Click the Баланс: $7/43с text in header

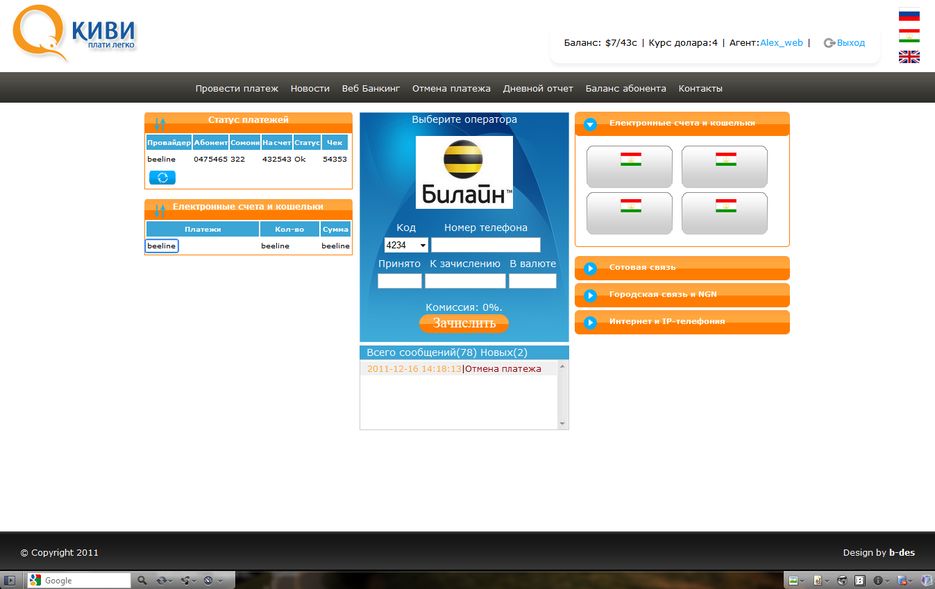point(600,43)
